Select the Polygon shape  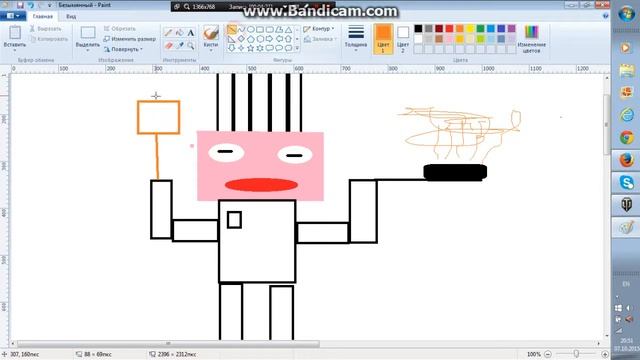pyautogui.click(x=279, y=29)
